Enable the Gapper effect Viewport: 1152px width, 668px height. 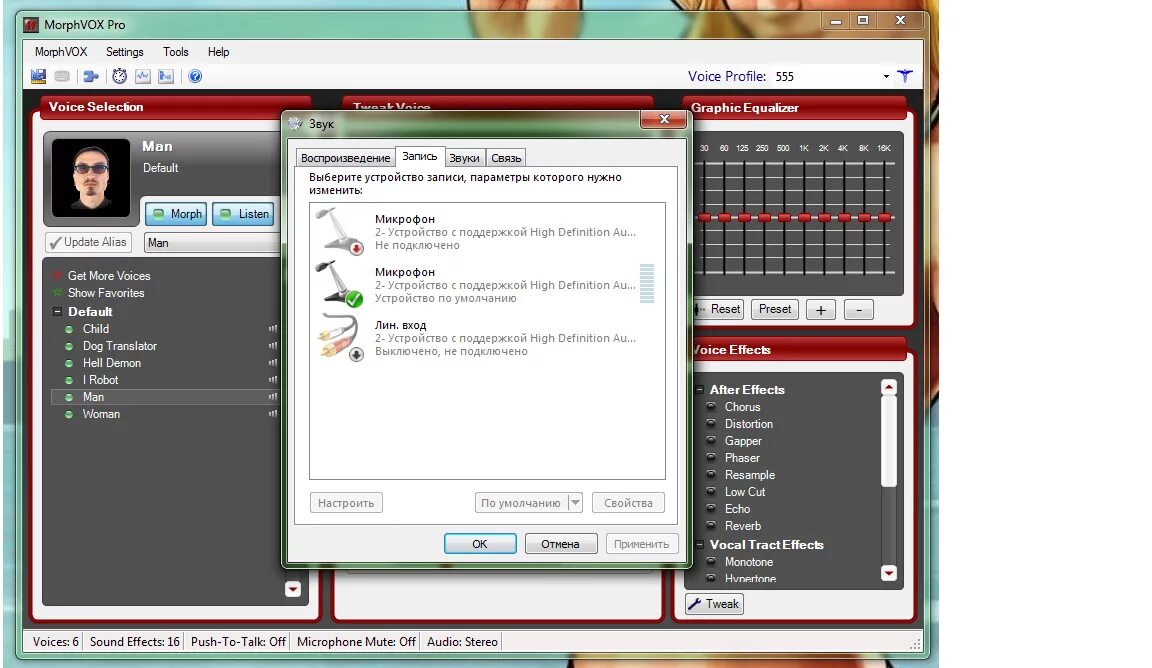(711, 440)
